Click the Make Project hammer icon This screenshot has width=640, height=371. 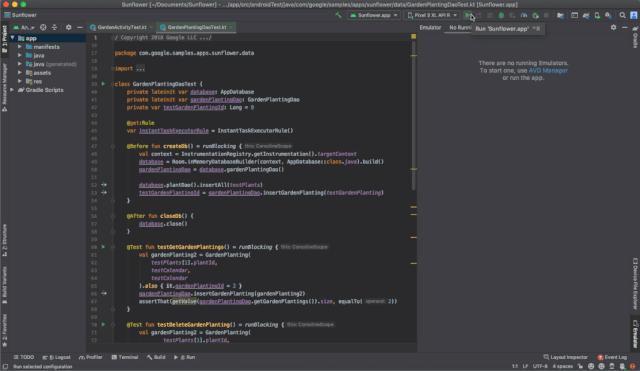pos(338,15)
